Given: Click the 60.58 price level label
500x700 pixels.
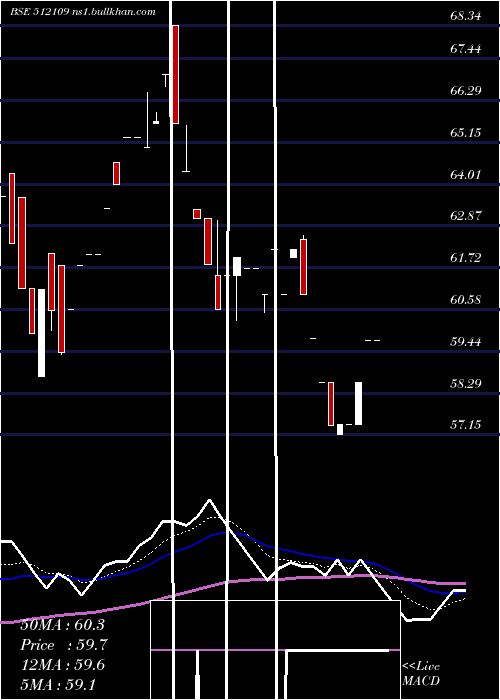Looking at the screenshot, I should pos(466,300).
